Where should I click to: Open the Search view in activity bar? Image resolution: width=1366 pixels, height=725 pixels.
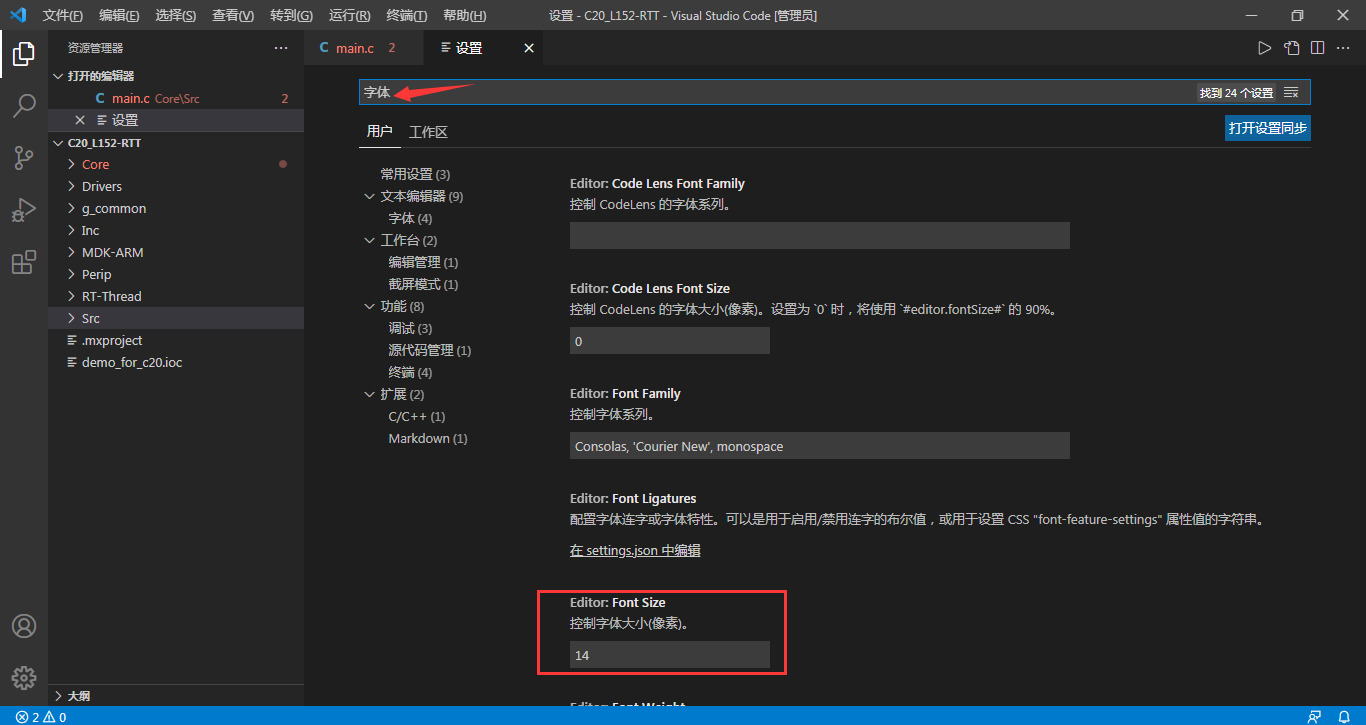[x=24, y=106]
